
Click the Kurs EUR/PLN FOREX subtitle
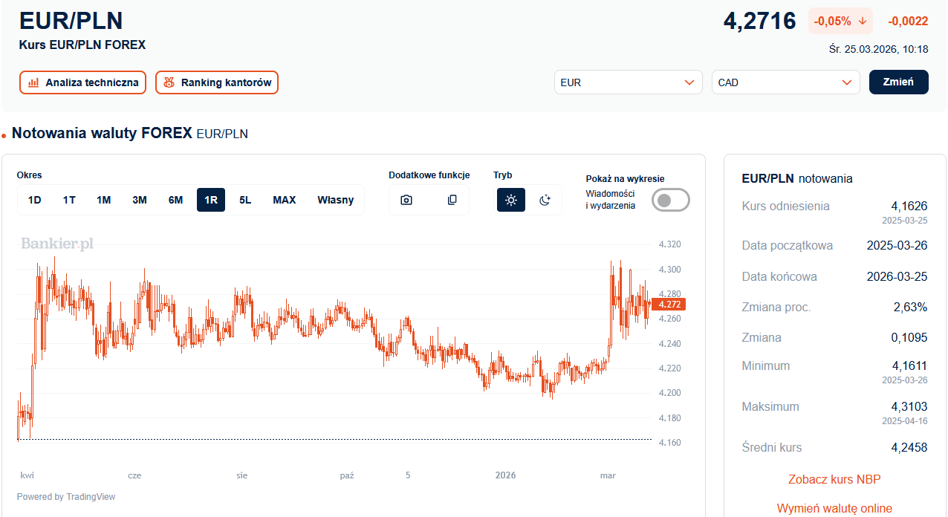click(x=82, y=45)
